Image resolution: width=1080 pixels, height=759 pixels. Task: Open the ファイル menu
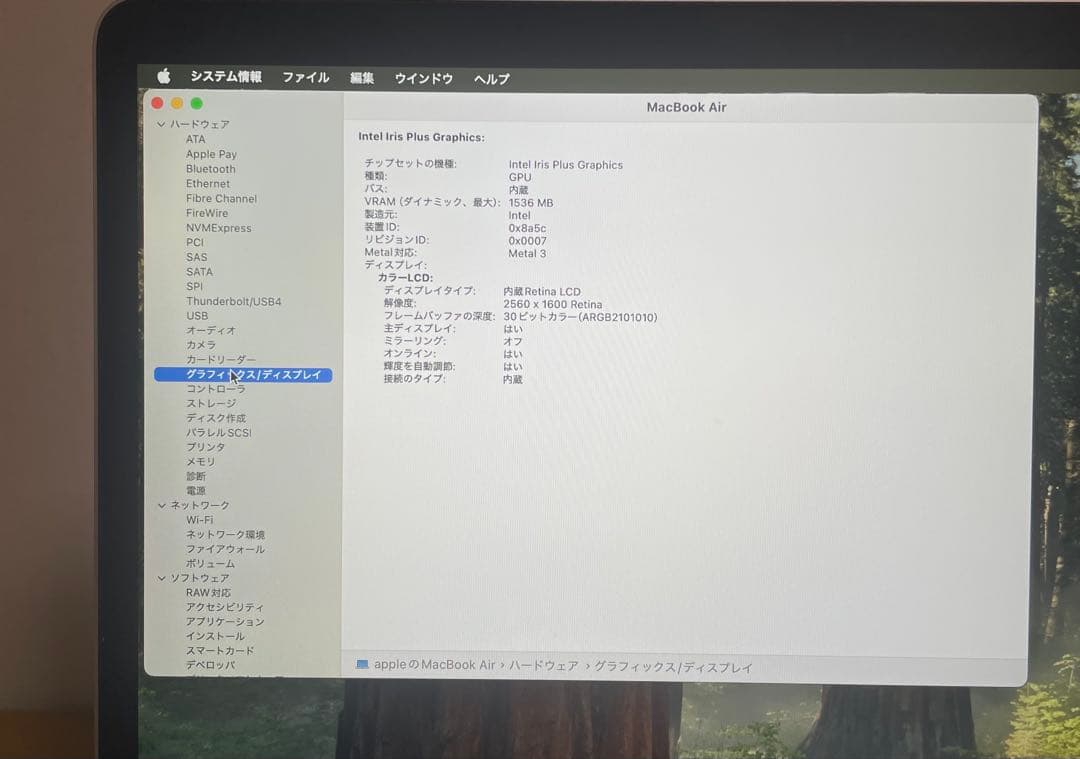click(305, 77)
